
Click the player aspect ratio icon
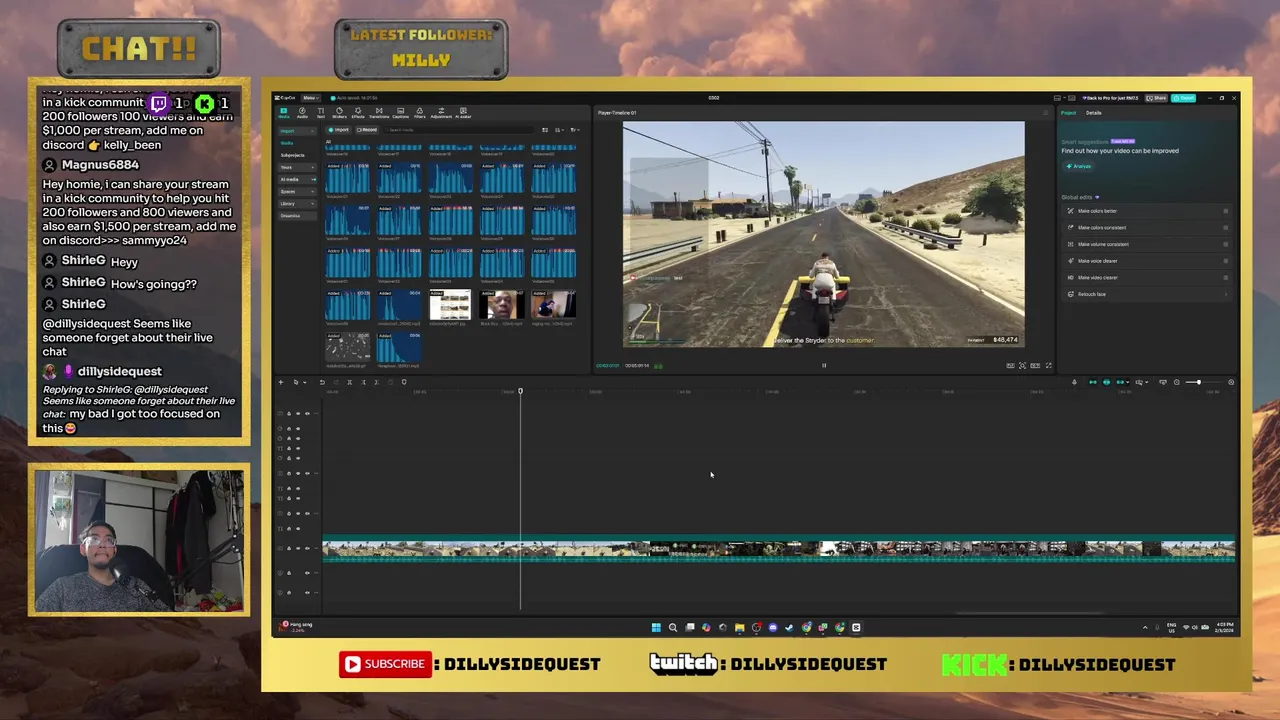(1035, 365)
